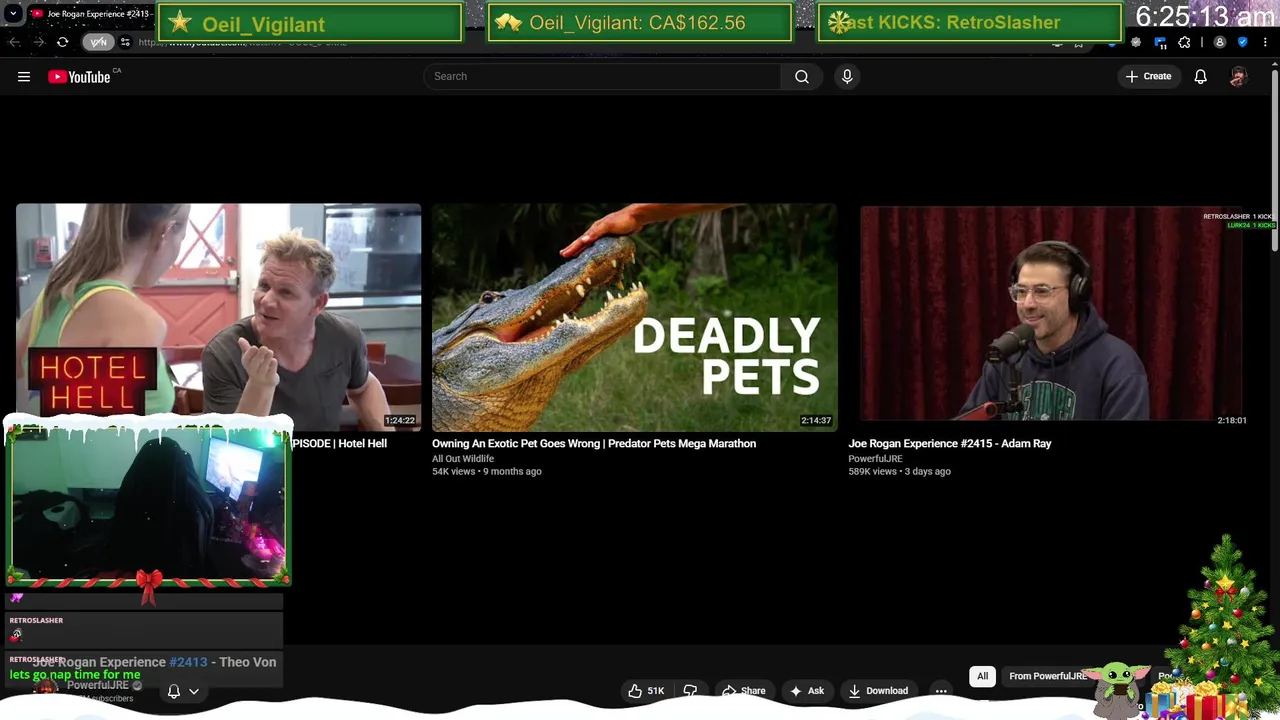Dislike the video with thumbs-down icon
1280x720 pixels.
pos(690,690)
